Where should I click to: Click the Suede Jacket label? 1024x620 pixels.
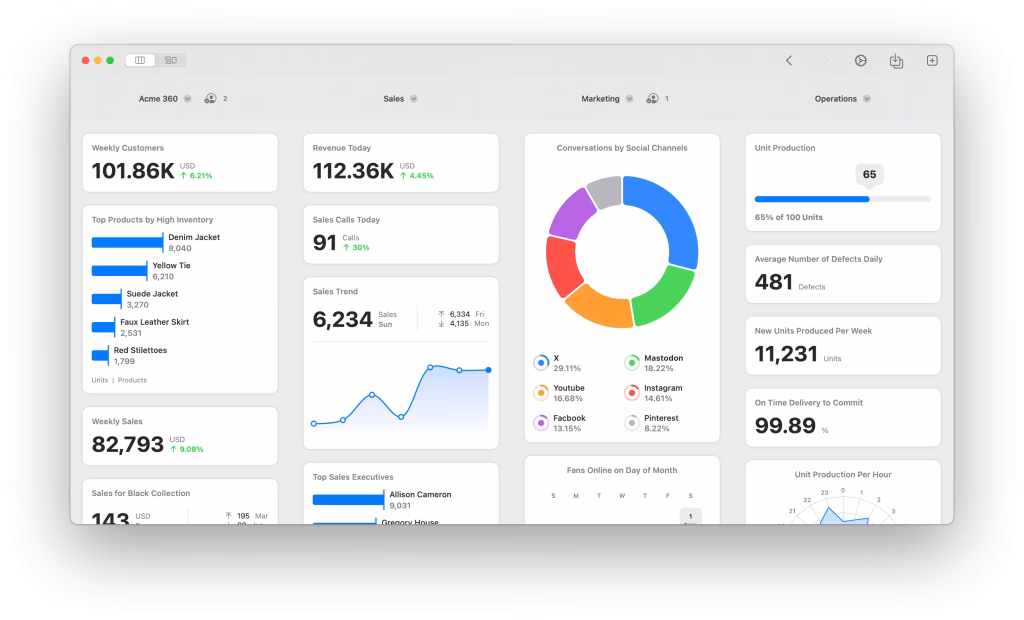tap(152, 294)
